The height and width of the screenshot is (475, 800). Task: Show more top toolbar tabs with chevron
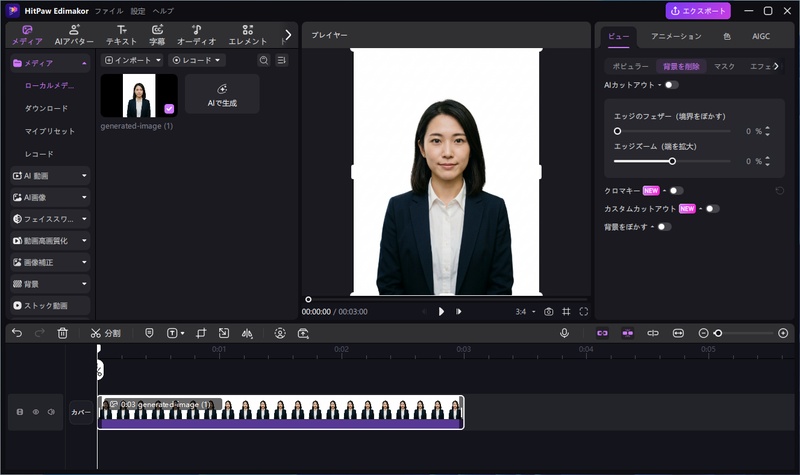tap(288, 35)
